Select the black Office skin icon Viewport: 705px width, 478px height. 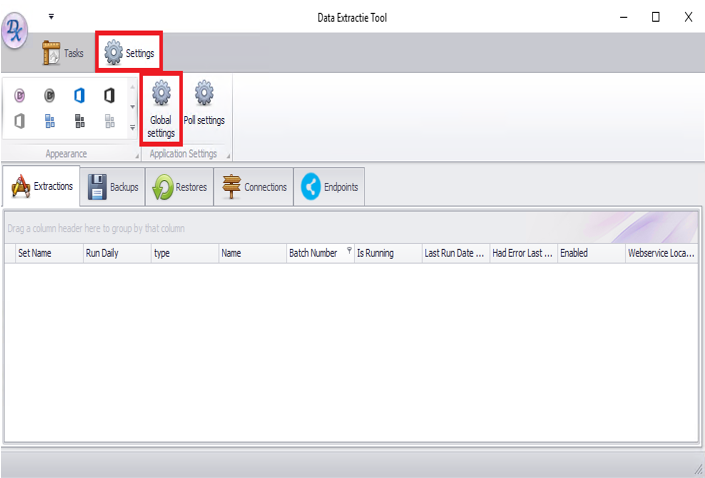click(109, 95)
